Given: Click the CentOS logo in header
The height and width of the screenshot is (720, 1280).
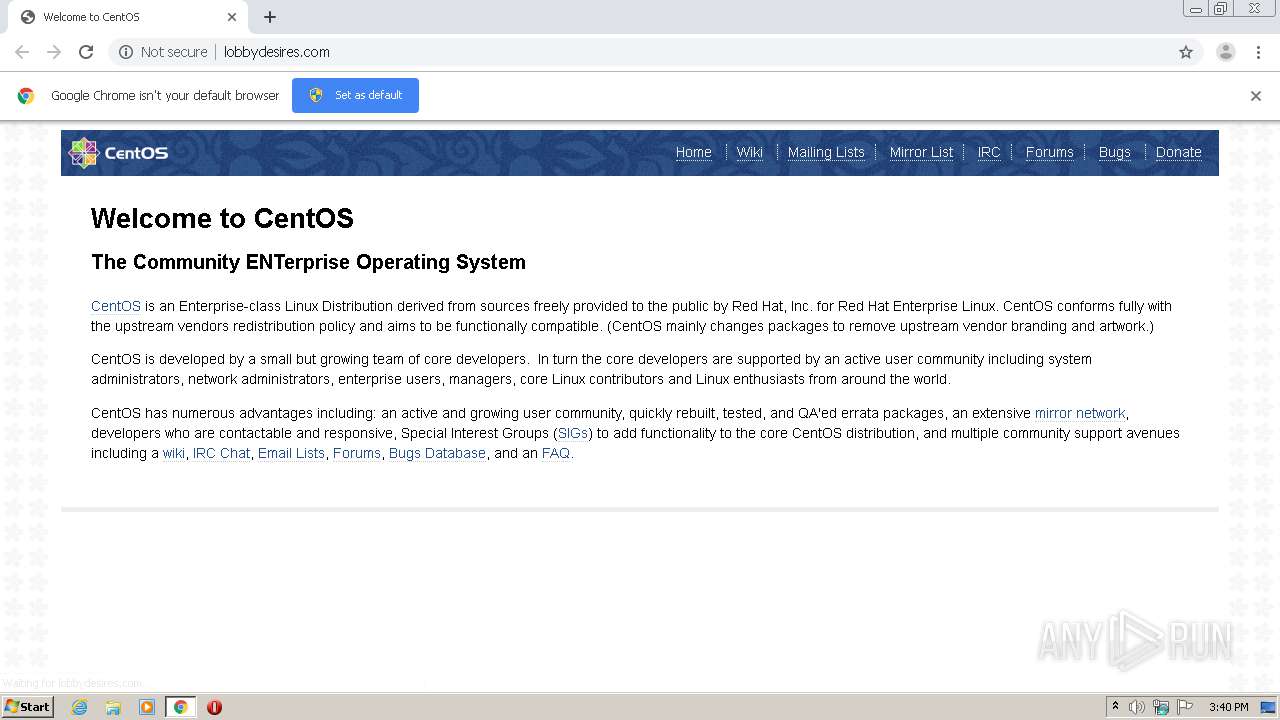Looking at the screenshot, I should 118,153.
